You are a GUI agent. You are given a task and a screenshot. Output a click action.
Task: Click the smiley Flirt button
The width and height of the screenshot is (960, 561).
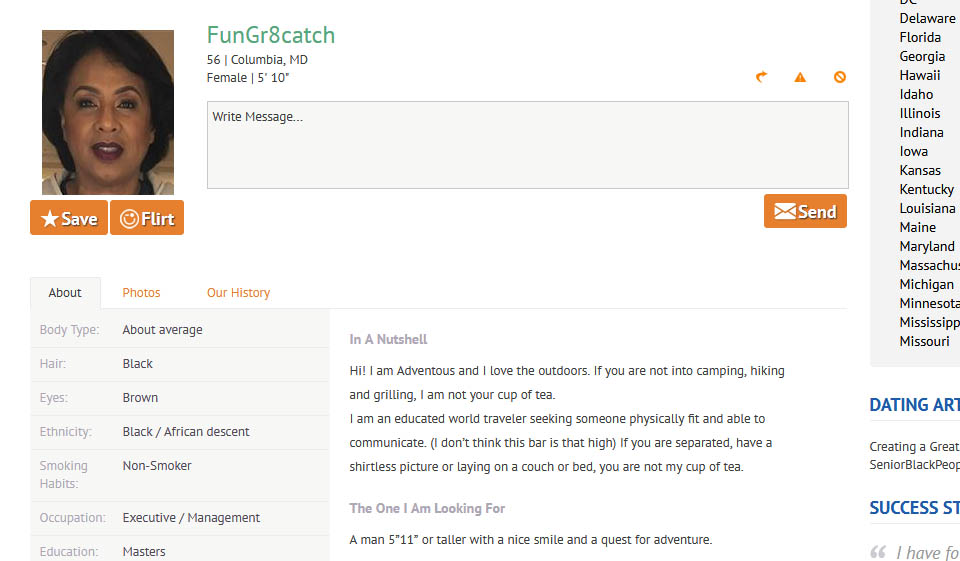(147, 218)
